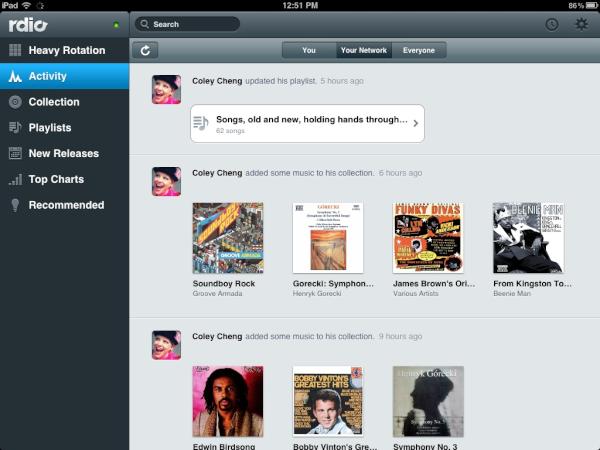Open the Wi-Fi status indicator
Viewport: 600px width, 450px height.
click(26, 5)
